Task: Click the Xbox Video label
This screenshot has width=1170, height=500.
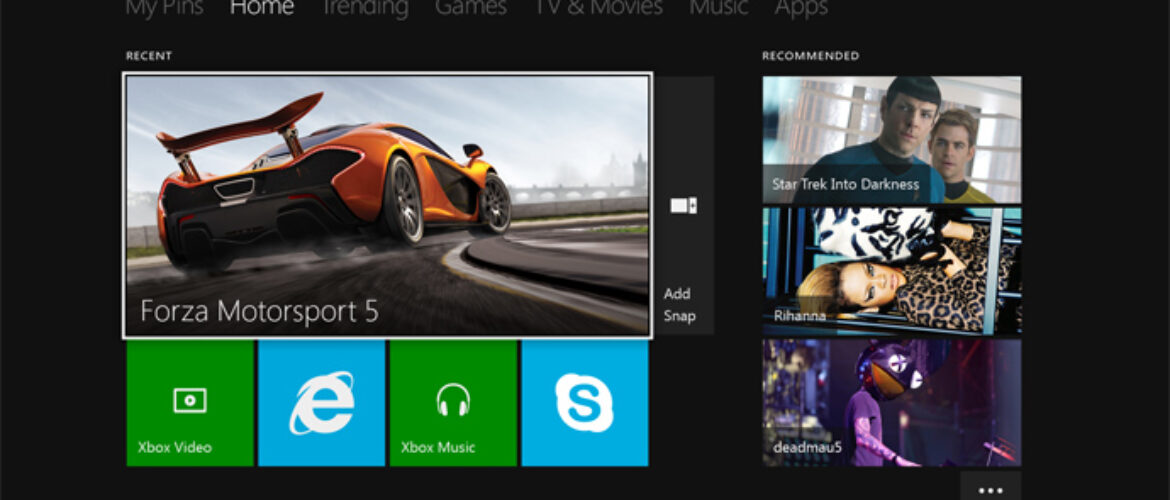Action: tap(175, 448)
